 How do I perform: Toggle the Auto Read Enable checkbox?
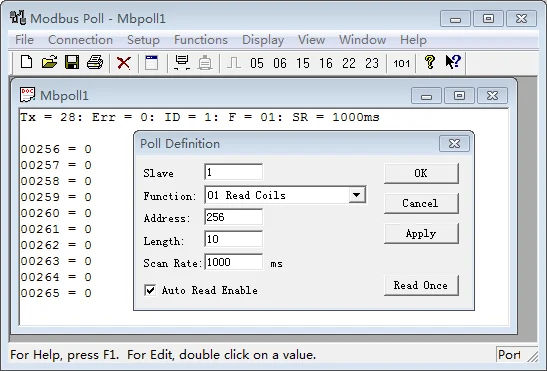150,290
